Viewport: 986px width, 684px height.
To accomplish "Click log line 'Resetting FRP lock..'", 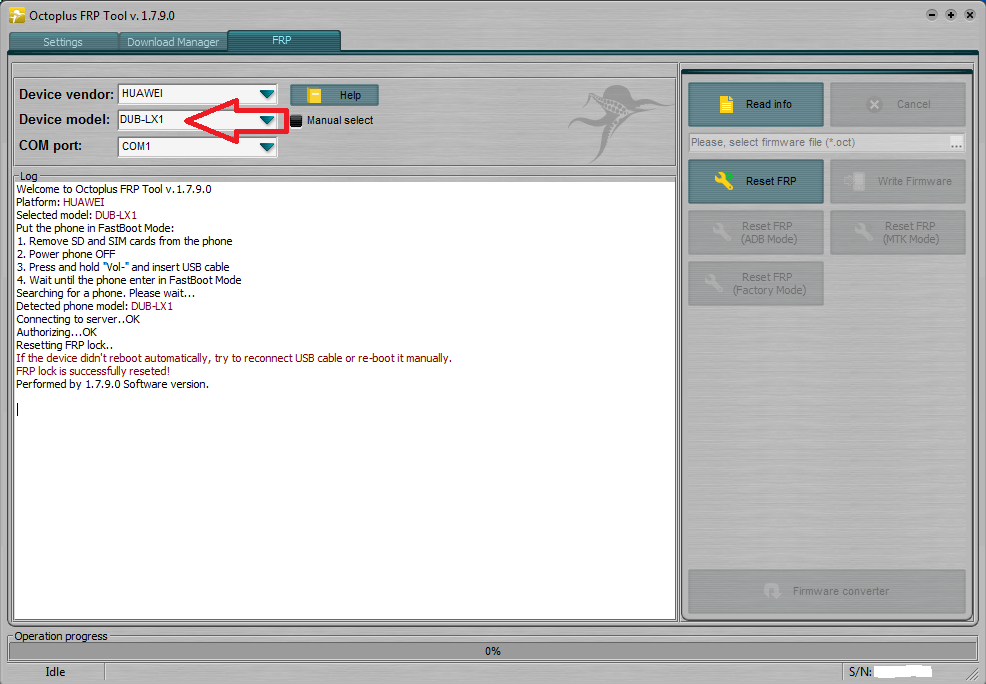I will (x=65, y=345).
